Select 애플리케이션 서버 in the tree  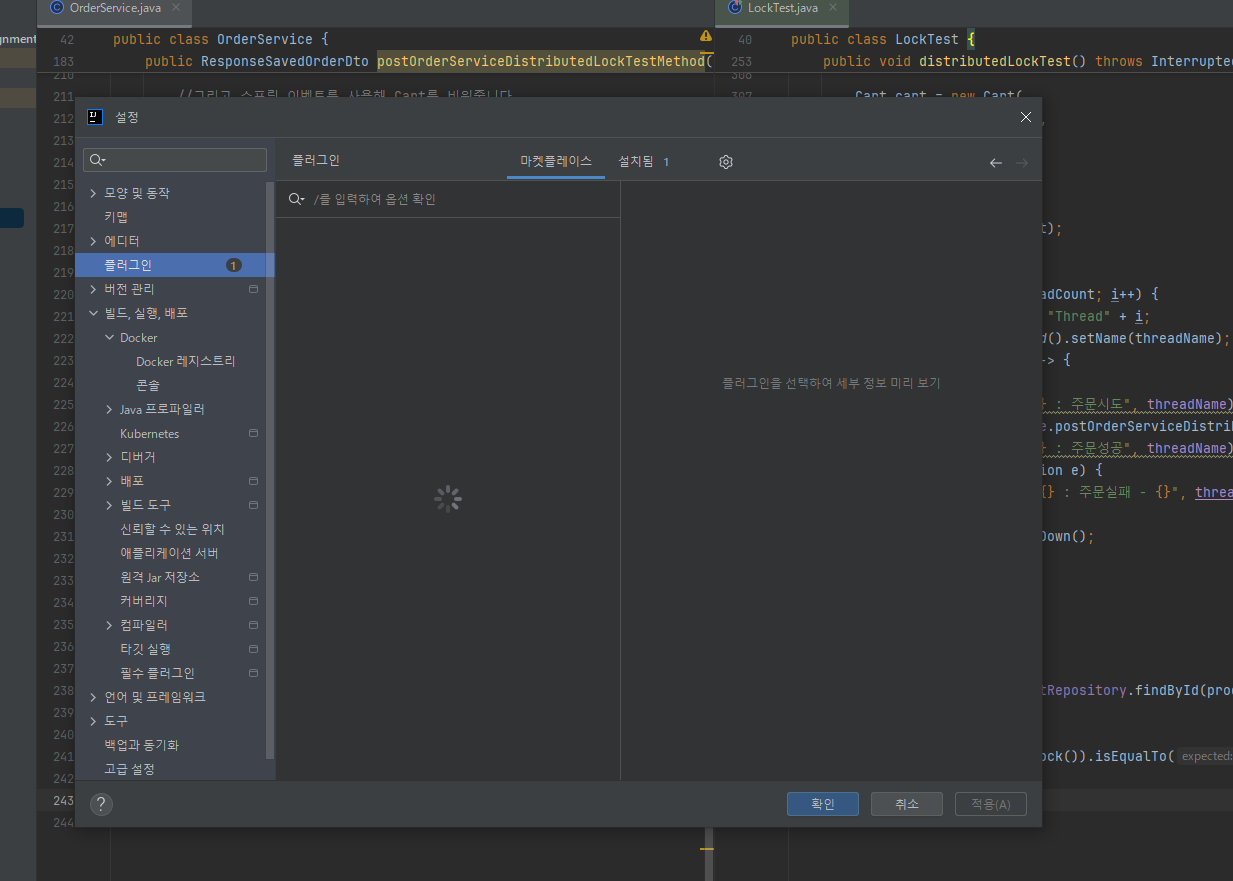click(x=169, y=553)
